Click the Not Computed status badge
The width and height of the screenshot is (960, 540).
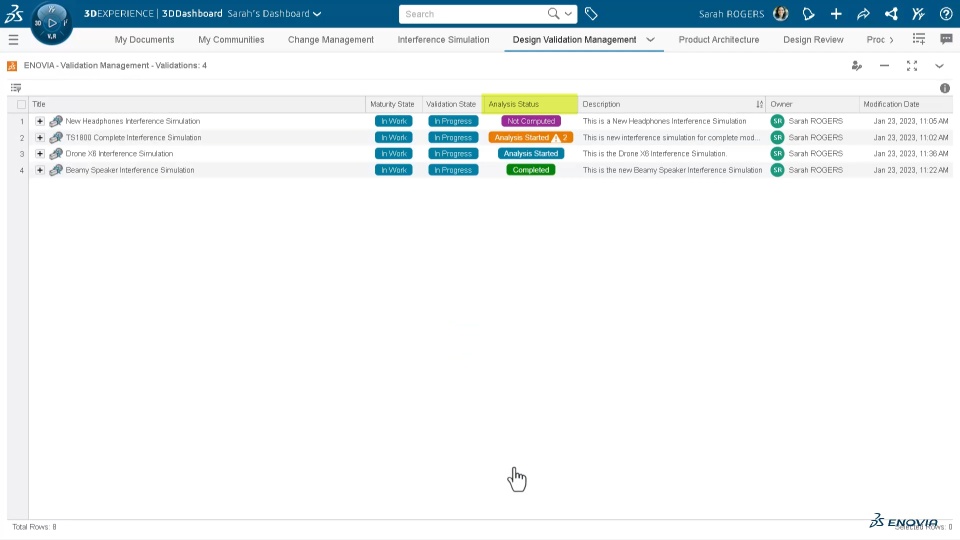(x=531, y=121)
